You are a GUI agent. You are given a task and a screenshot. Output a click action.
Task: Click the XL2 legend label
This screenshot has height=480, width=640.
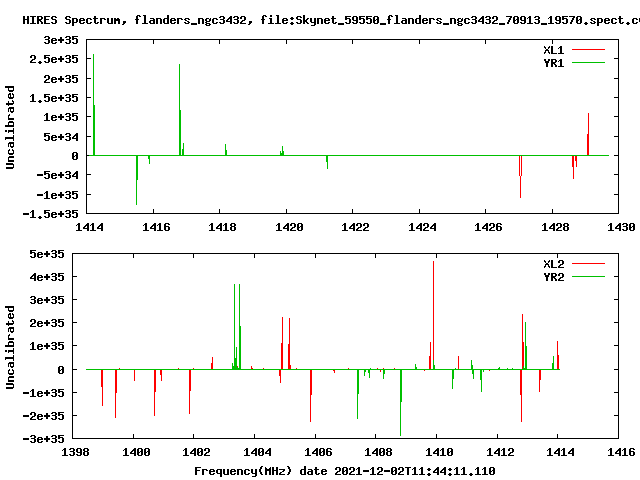click(x=553, y=264)
